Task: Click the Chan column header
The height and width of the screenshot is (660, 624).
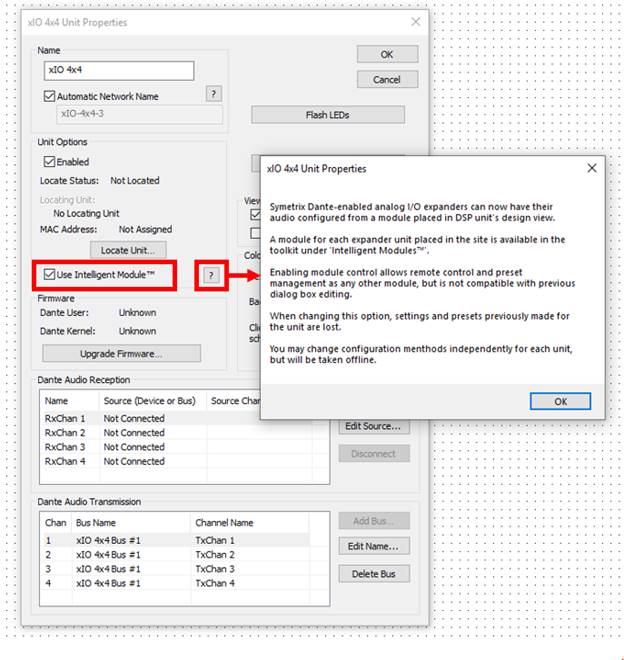Action: pos(56,523)
